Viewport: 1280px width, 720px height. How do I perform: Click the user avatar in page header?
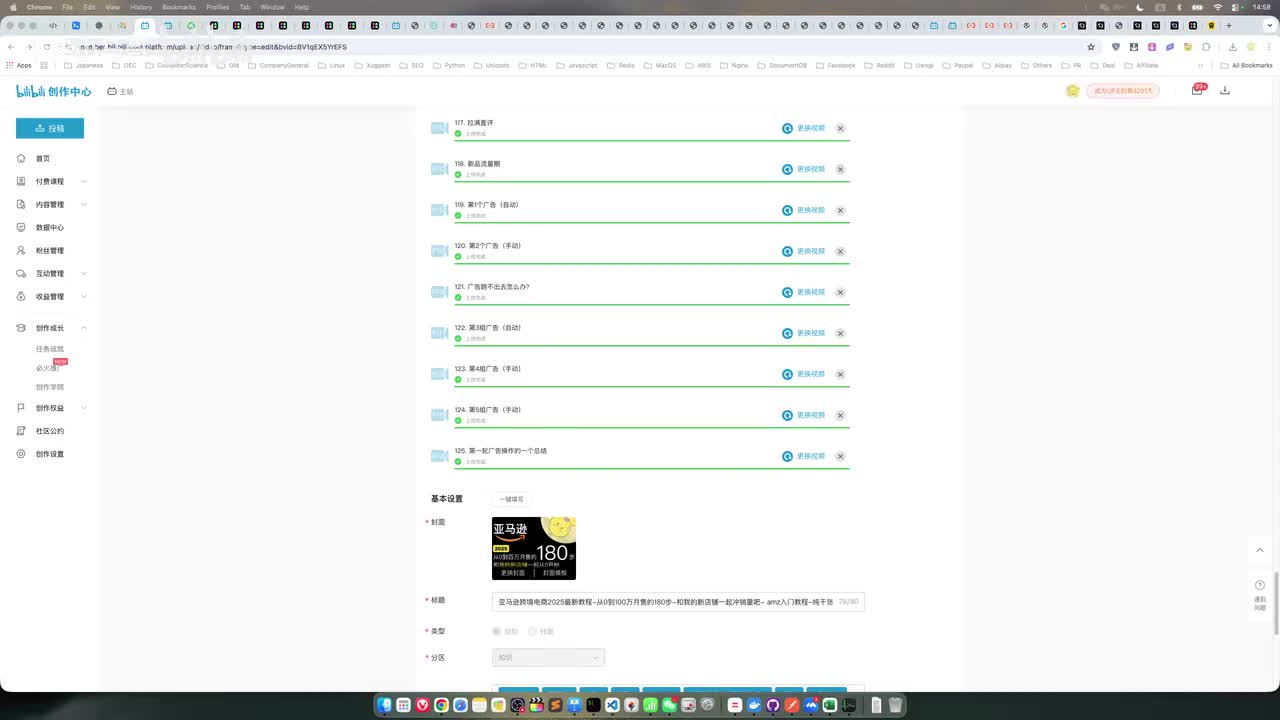(x=1073, y=91)
